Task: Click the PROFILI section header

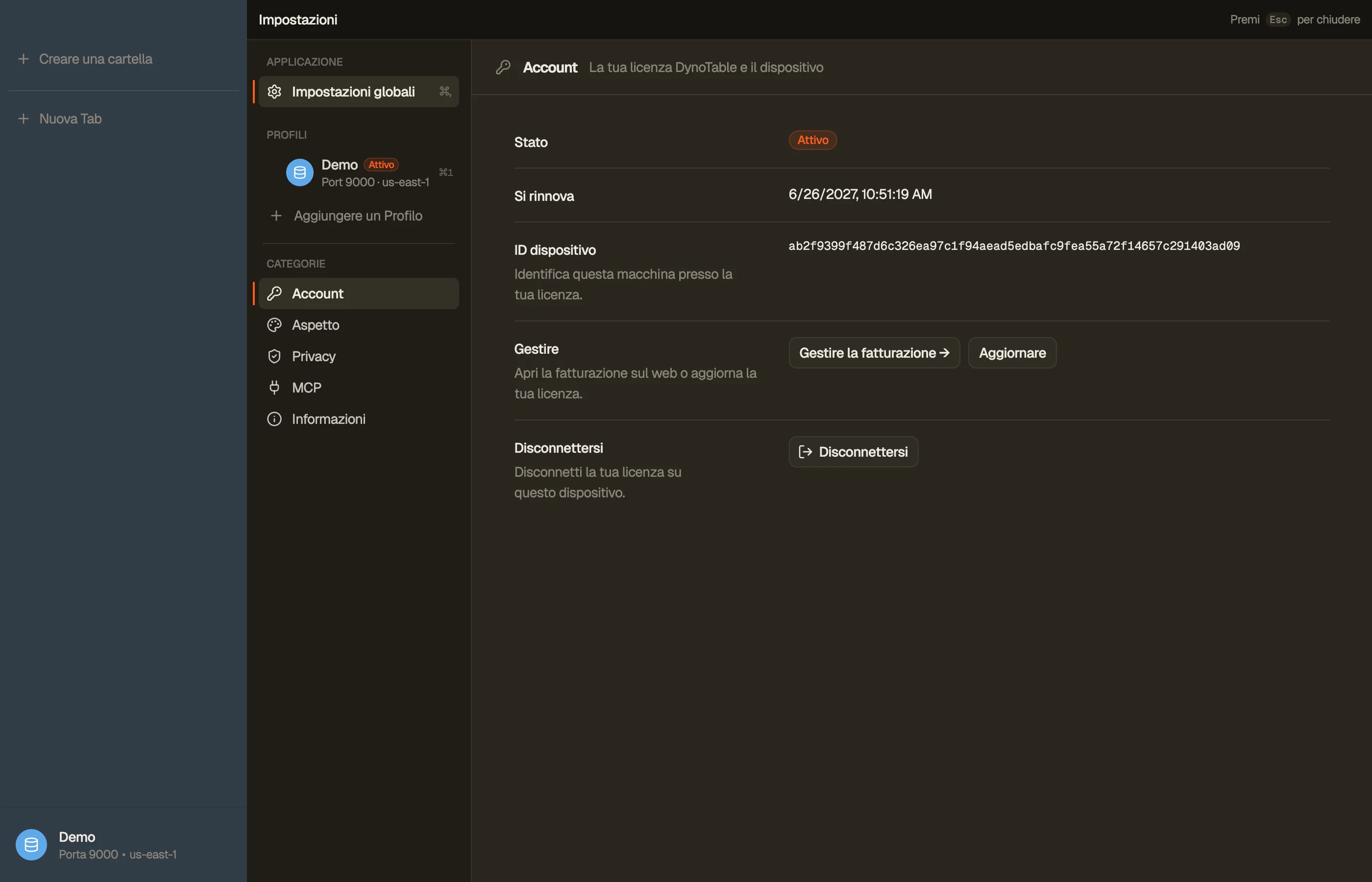Action: [286, 135]
